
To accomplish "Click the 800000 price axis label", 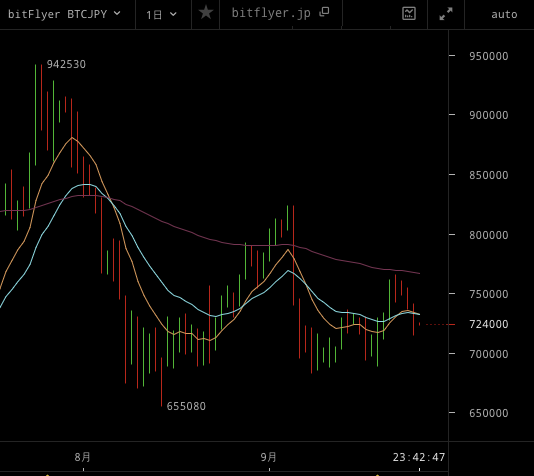I will tap(489, 235).
